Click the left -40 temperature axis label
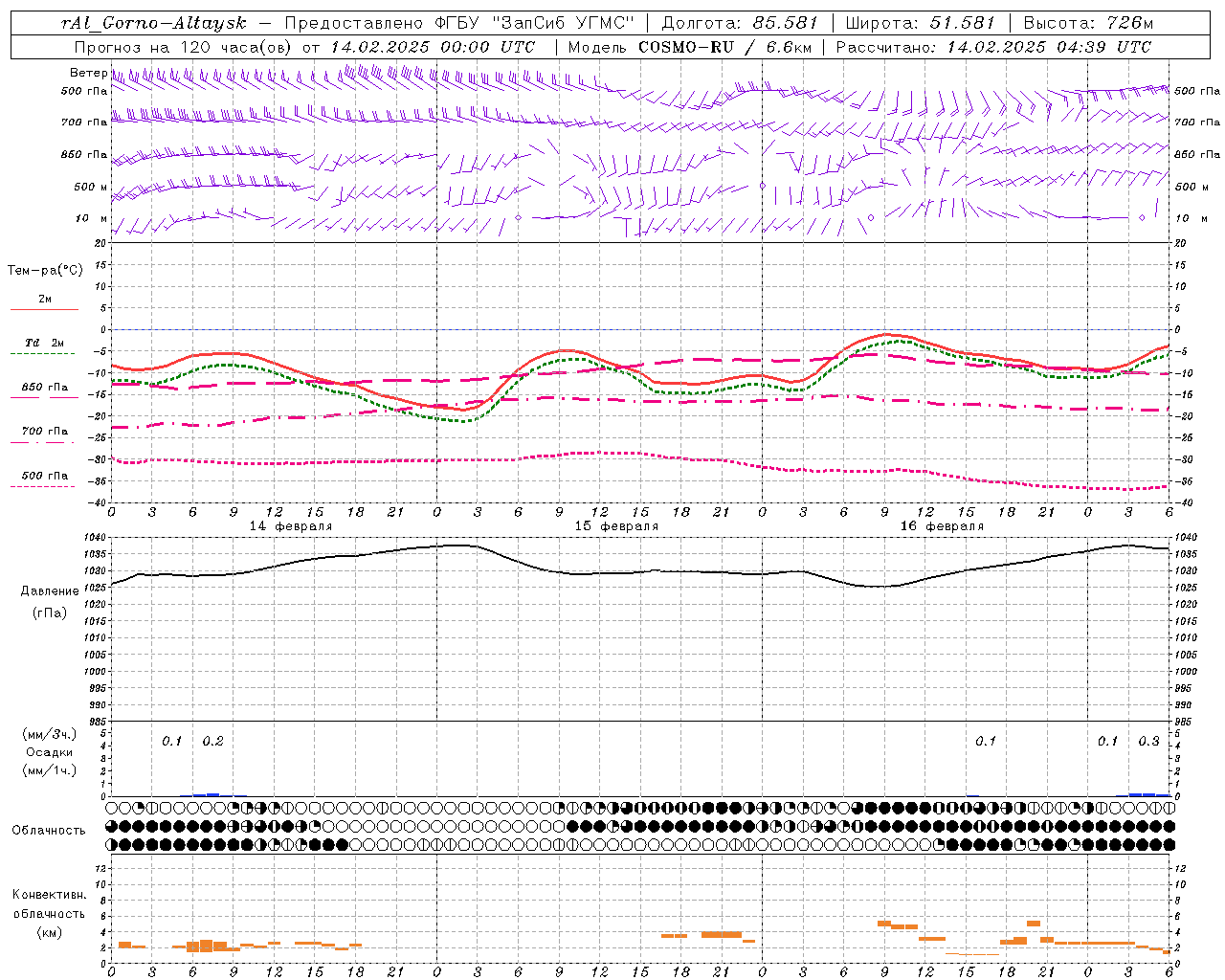 (99, 503)
